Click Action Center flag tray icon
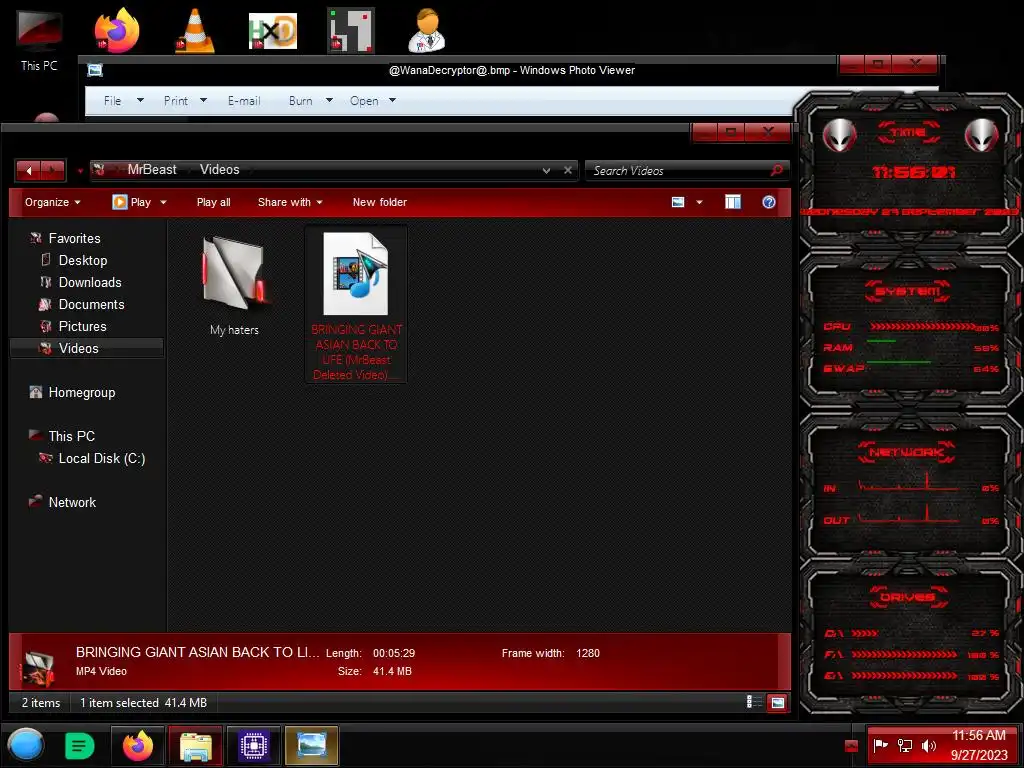 coord(880,745)
